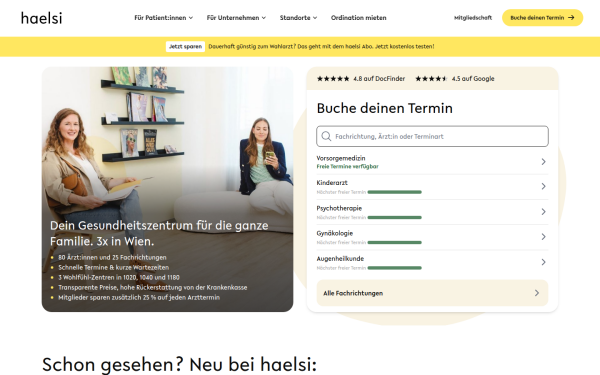Open Vorsorgemedizin via its chevron arrow
Screen dimensions: 600x375
(543, 162)
